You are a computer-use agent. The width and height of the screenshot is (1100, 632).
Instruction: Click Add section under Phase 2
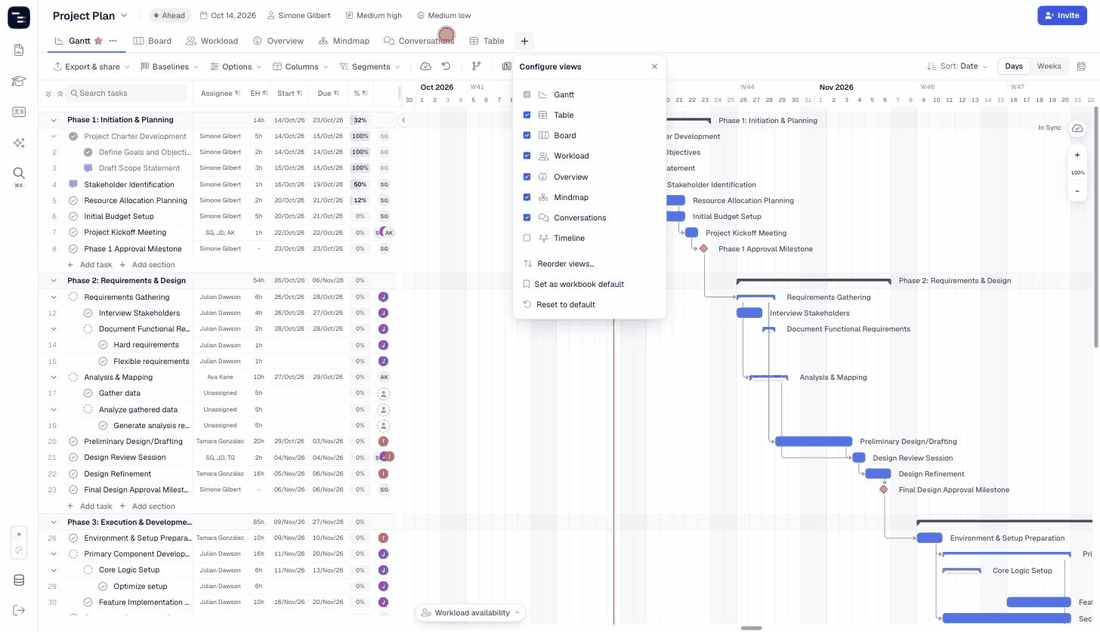[x=147, y=506]
